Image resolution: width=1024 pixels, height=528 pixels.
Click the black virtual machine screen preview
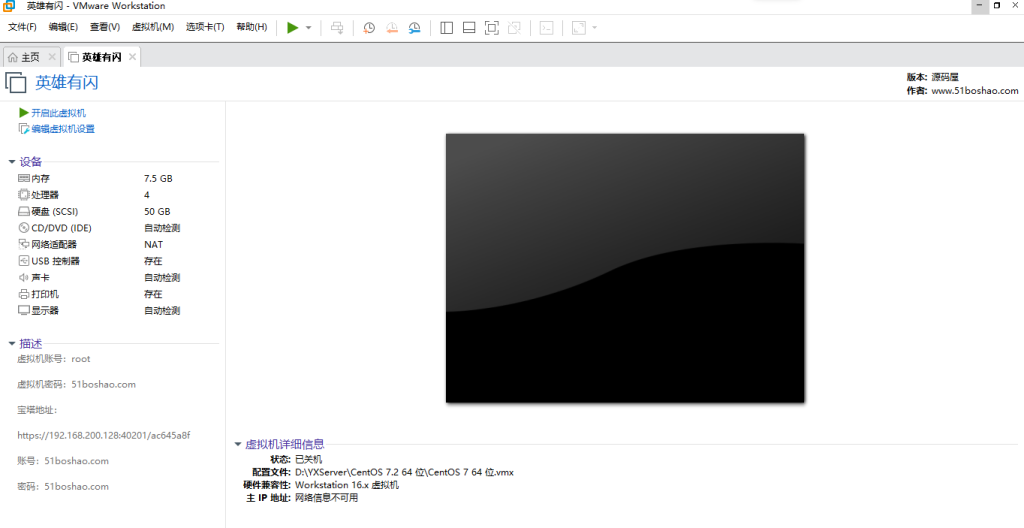625,268
